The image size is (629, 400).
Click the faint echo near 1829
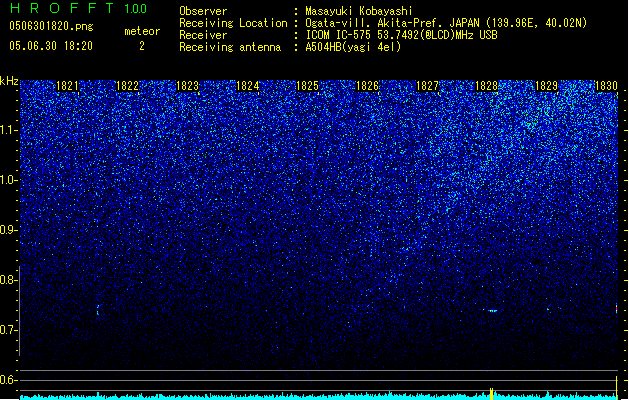click(x=548, y=309)
